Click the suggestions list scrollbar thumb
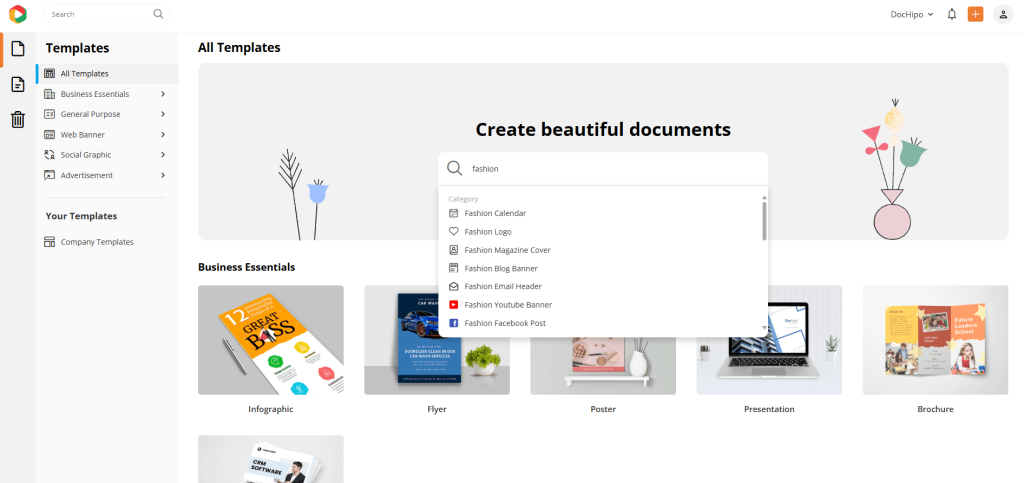This screenshot has height=483, width=1024. pyautogui.click(x=764, y=221)
